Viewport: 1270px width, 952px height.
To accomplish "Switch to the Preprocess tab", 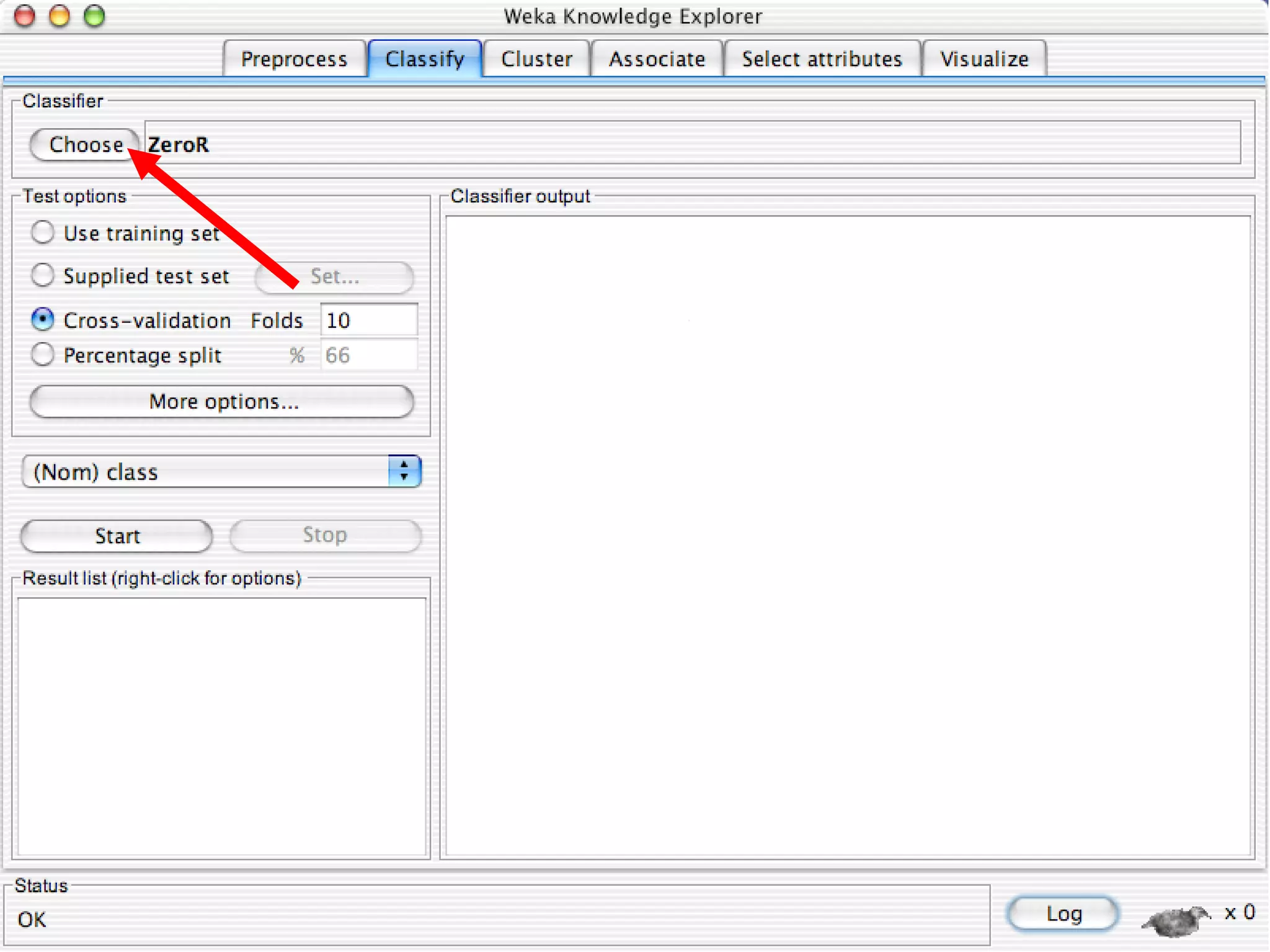I will click(294, 59).
